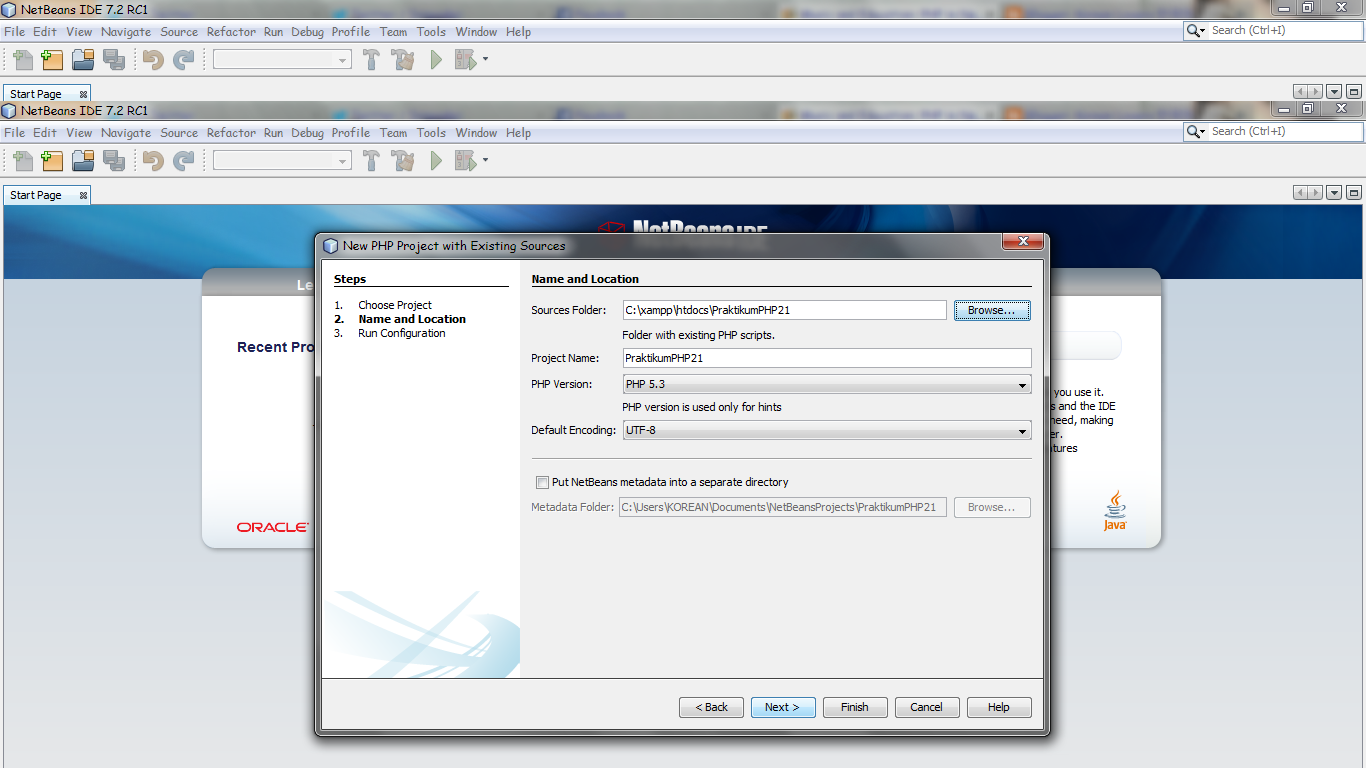Click Redo arrow in lower NetBeans toolbar

(x=184, y=161)
